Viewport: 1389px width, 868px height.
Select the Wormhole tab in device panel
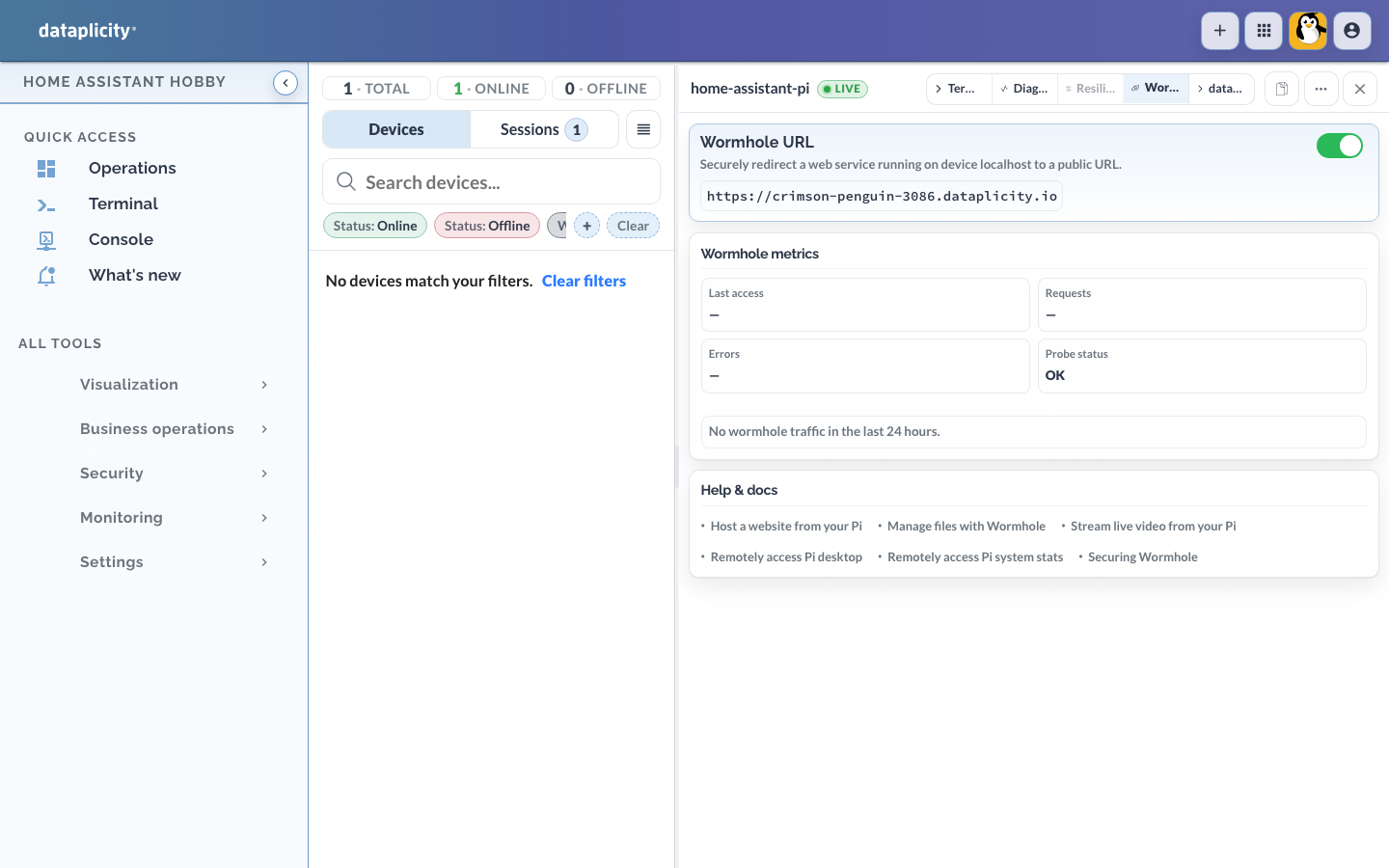click(1156, 89)
